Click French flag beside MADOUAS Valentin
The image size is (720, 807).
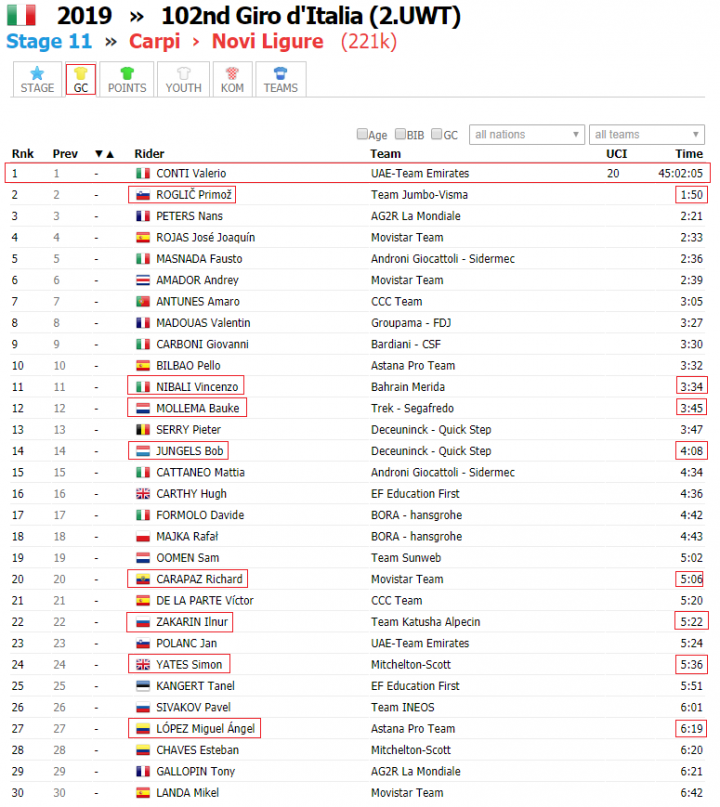click(143, 323)
